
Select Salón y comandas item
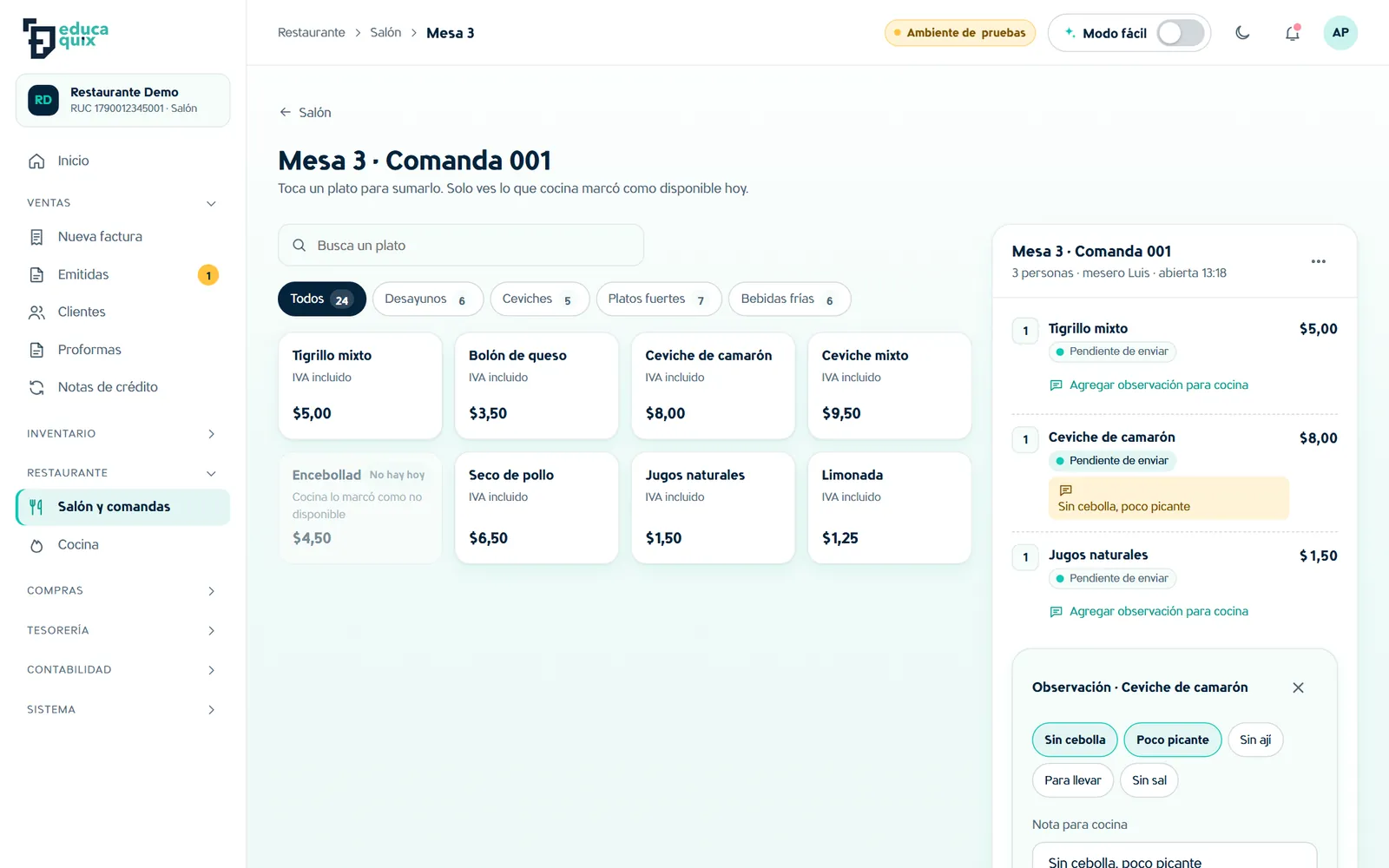pyautogui.click(x=122, y=507)
